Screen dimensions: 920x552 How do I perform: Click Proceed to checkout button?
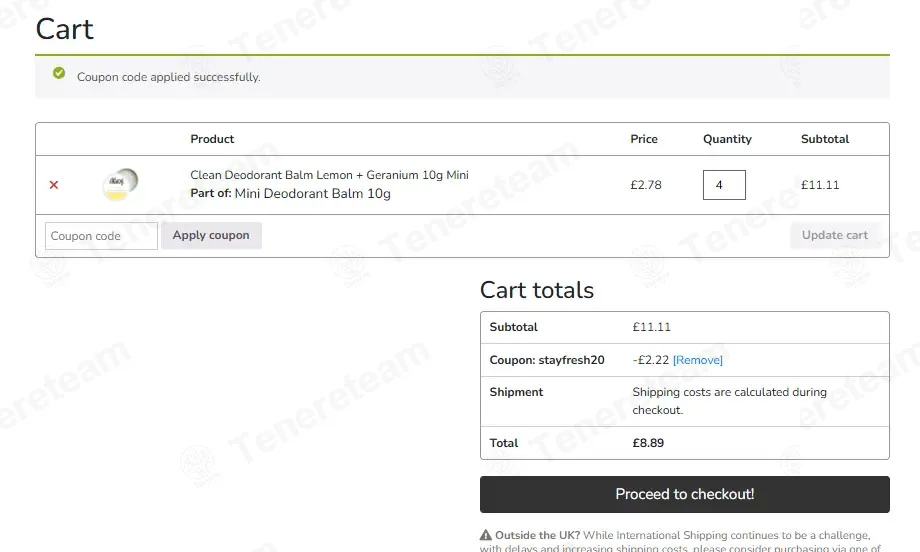[685, 495]
